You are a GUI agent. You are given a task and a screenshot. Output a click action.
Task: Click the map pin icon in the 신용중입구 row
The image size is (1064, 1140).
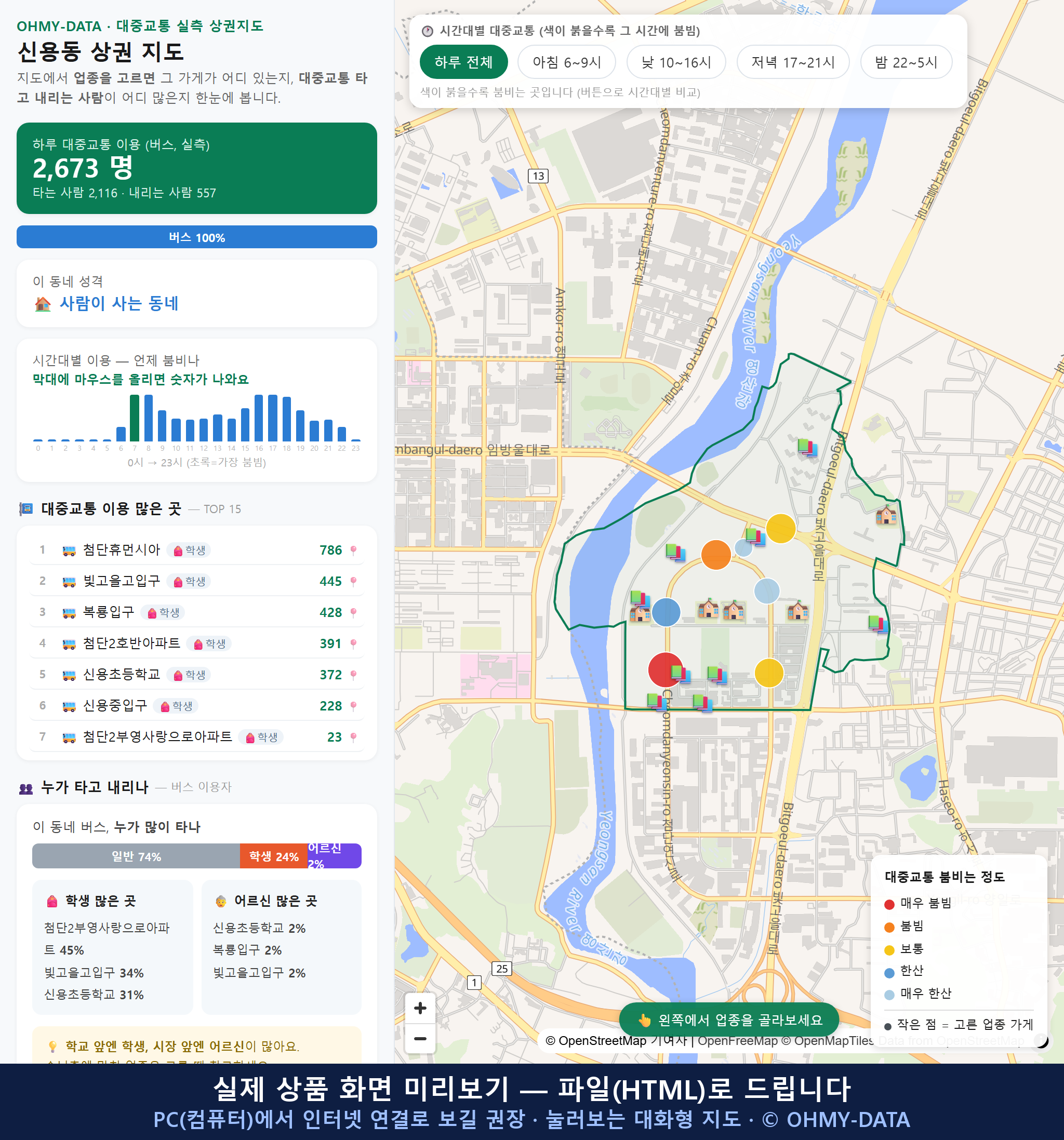pyautogui.click(x=353, y=706)
